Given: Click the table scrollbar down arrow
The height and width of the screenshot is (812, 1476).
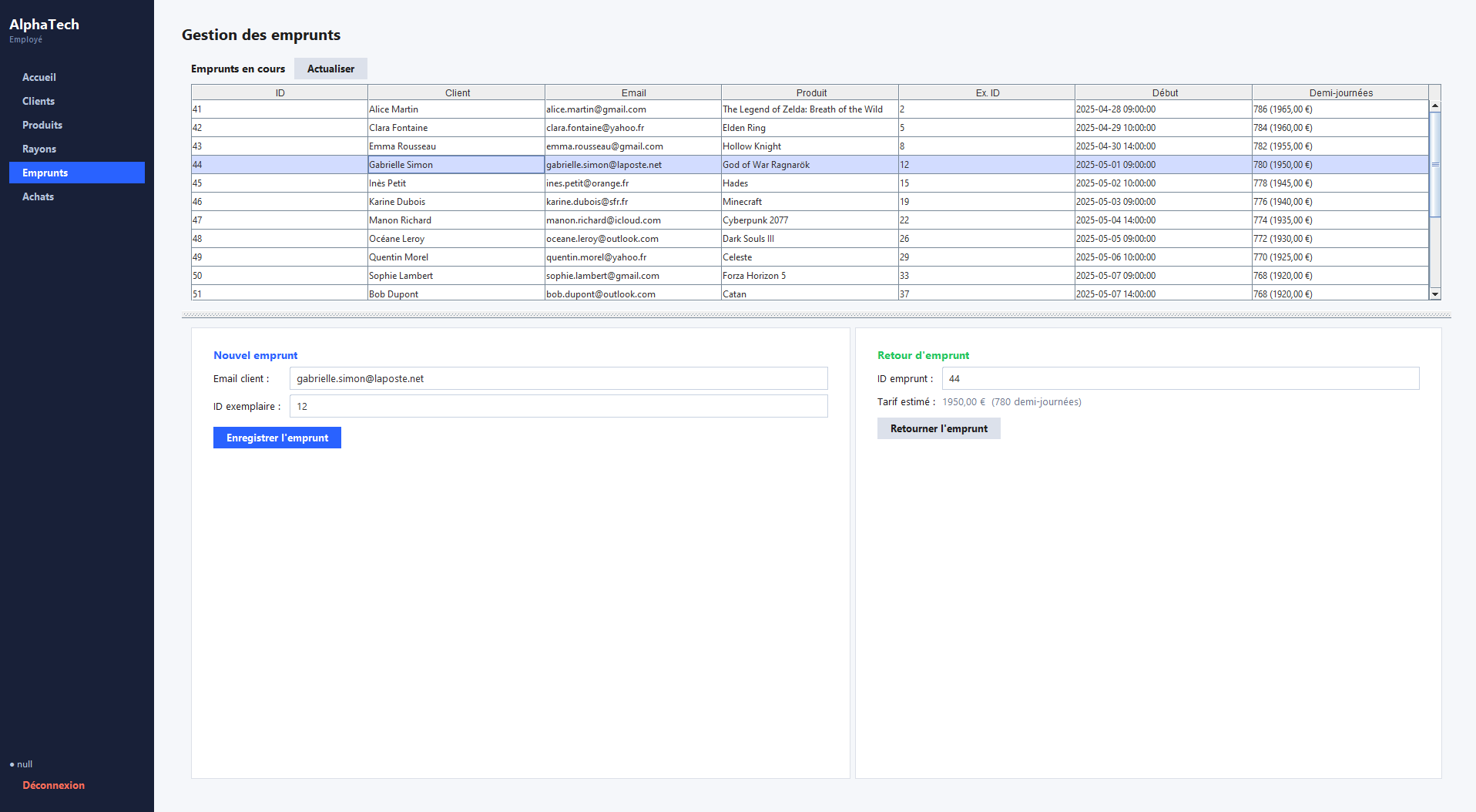Looking at the screenshot, I should pyautogui.click(x=1435, y=294).
